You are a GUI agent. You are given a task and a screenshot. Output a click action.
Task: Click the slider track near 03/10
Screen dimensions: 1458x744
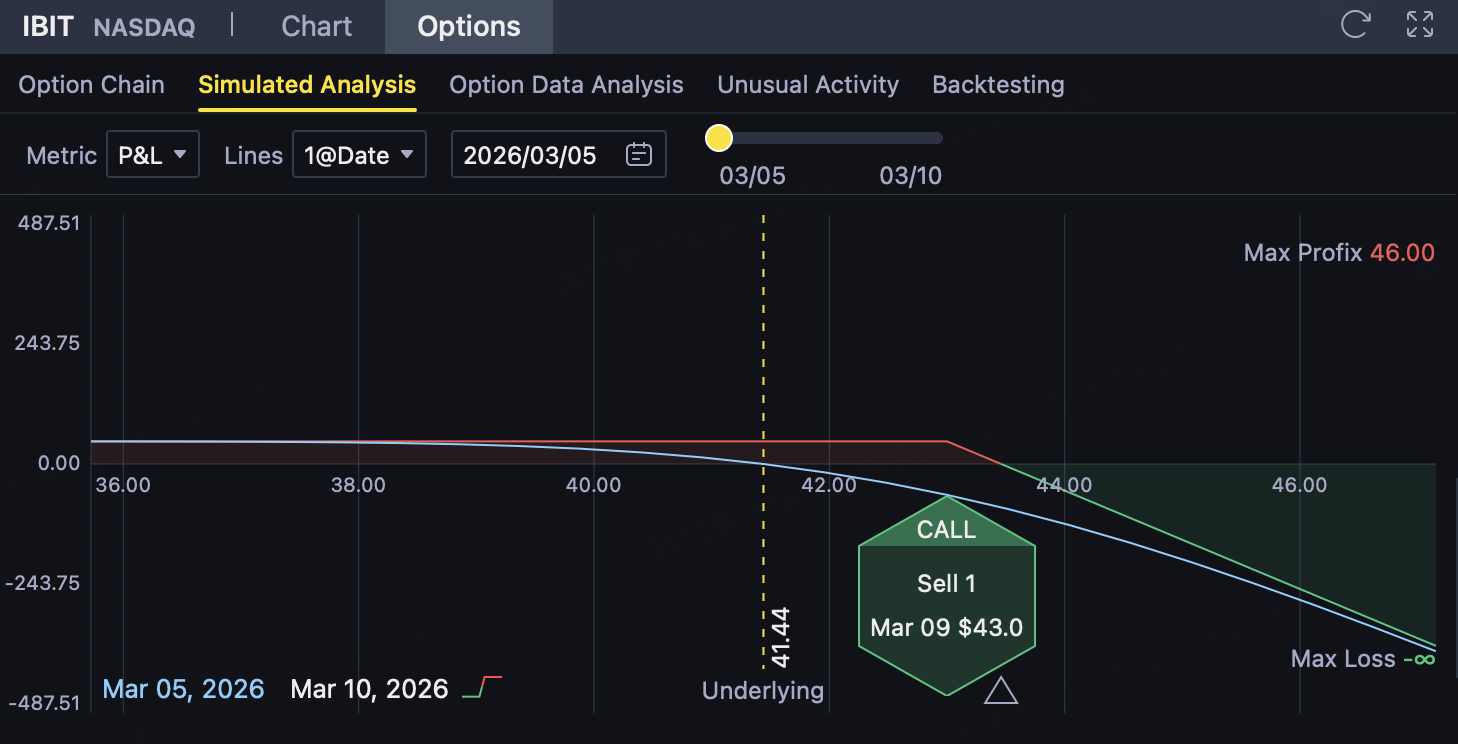[x=912, y=138]
